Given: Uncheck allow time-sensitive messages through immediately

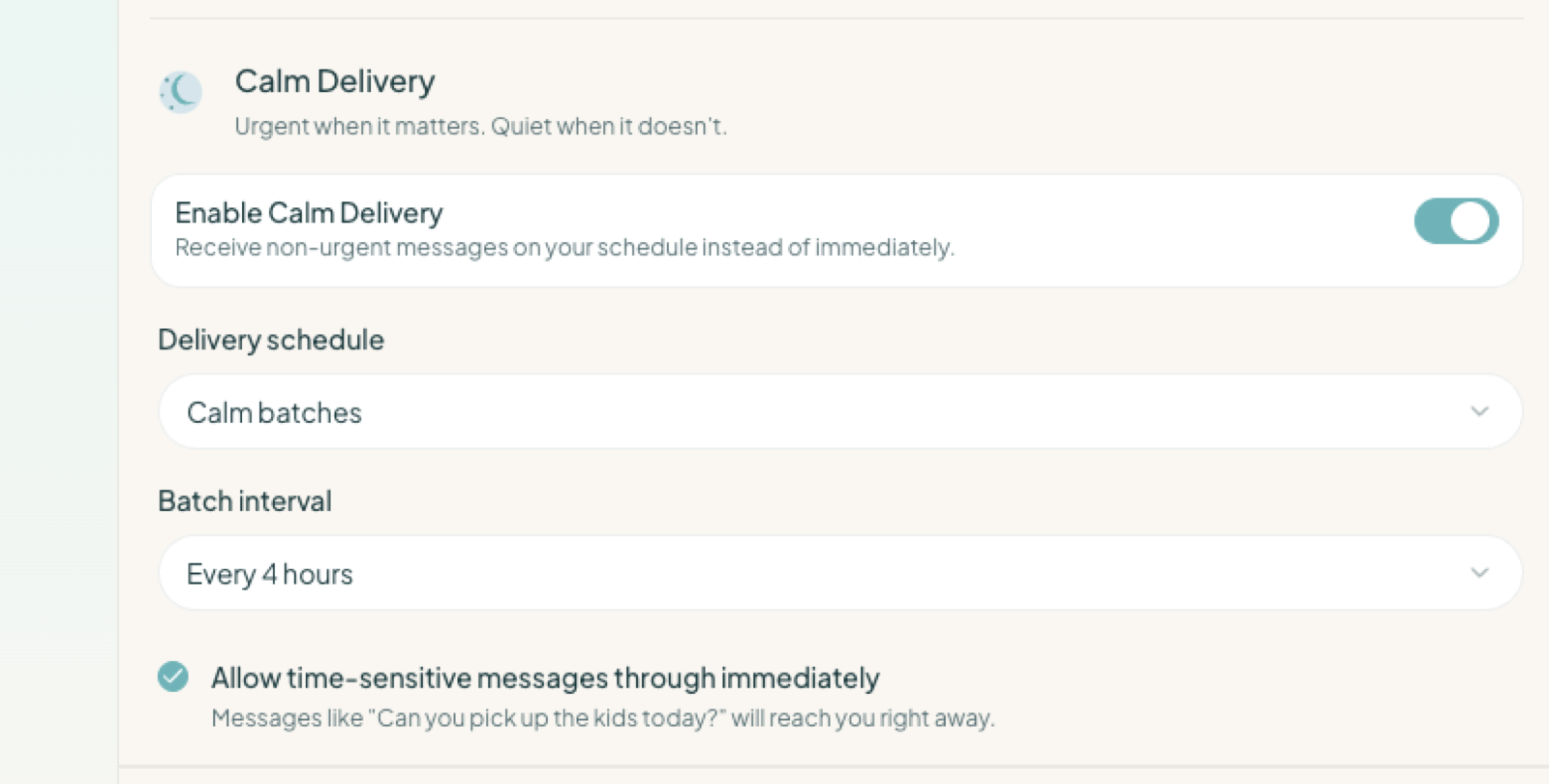Looking at the screenshot, I should (174, 678).
